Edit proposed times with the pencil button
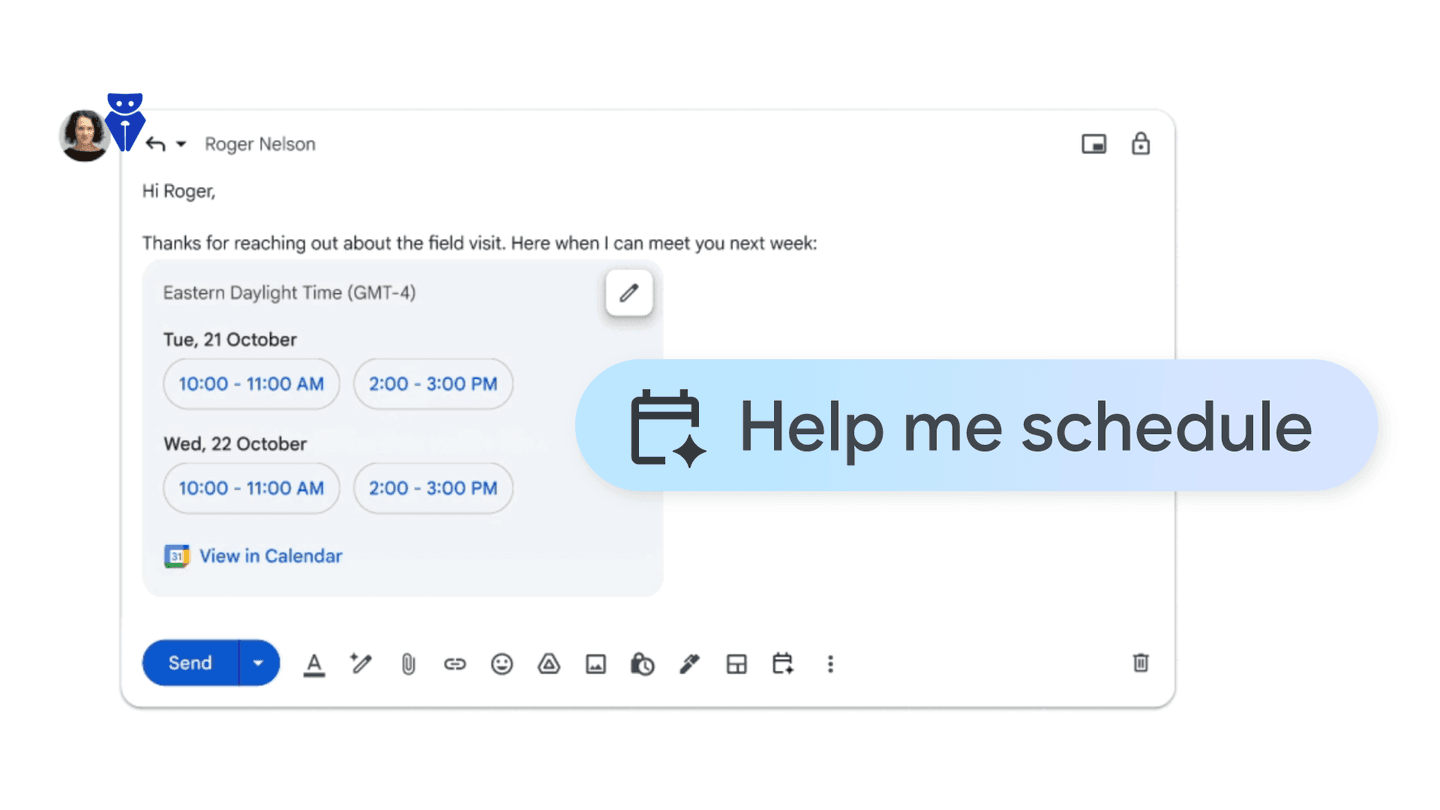Viewport: 1440px width, 810px height. (x=629, y=292)
